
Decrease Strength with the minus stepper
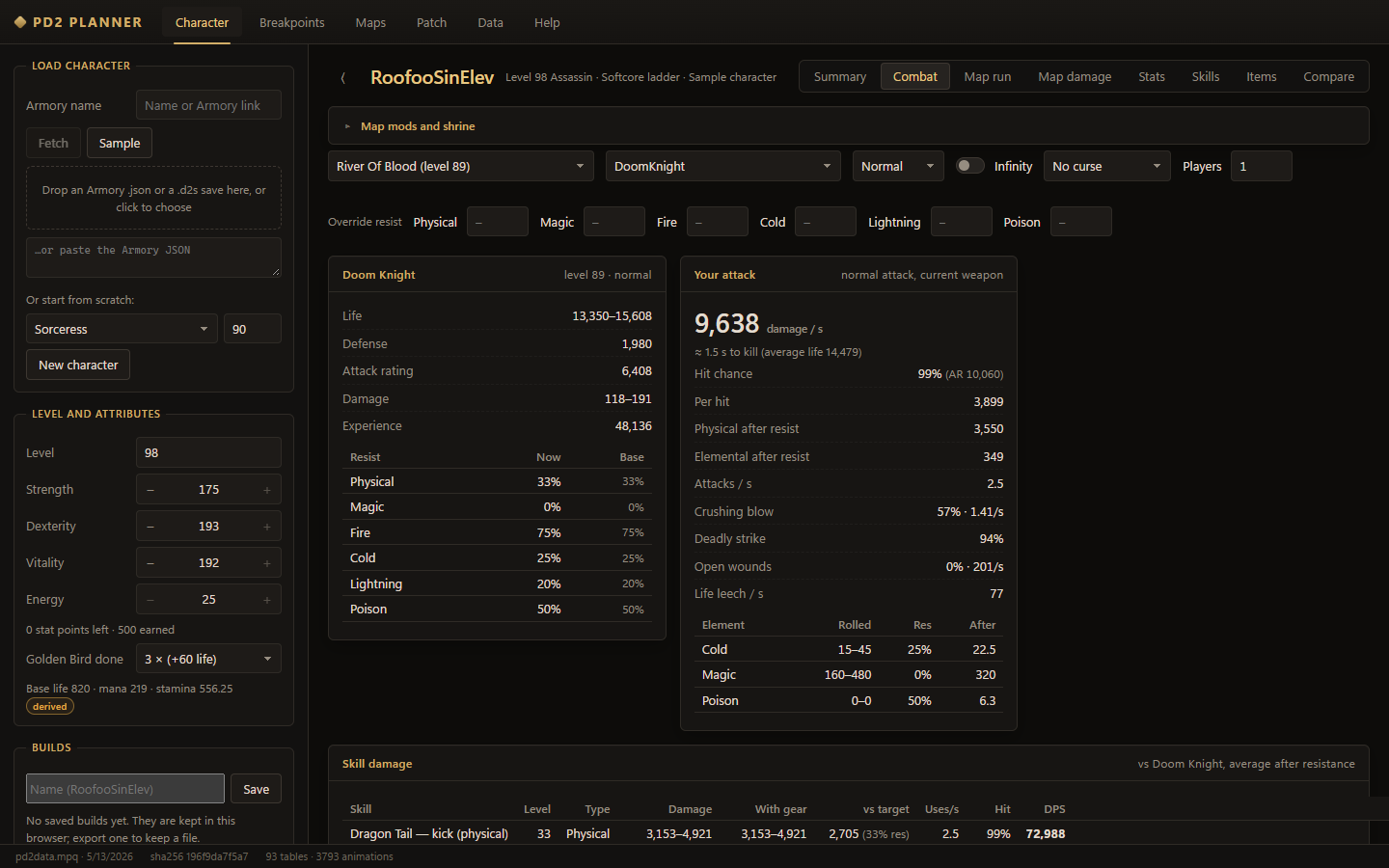(x=150, y=490)
